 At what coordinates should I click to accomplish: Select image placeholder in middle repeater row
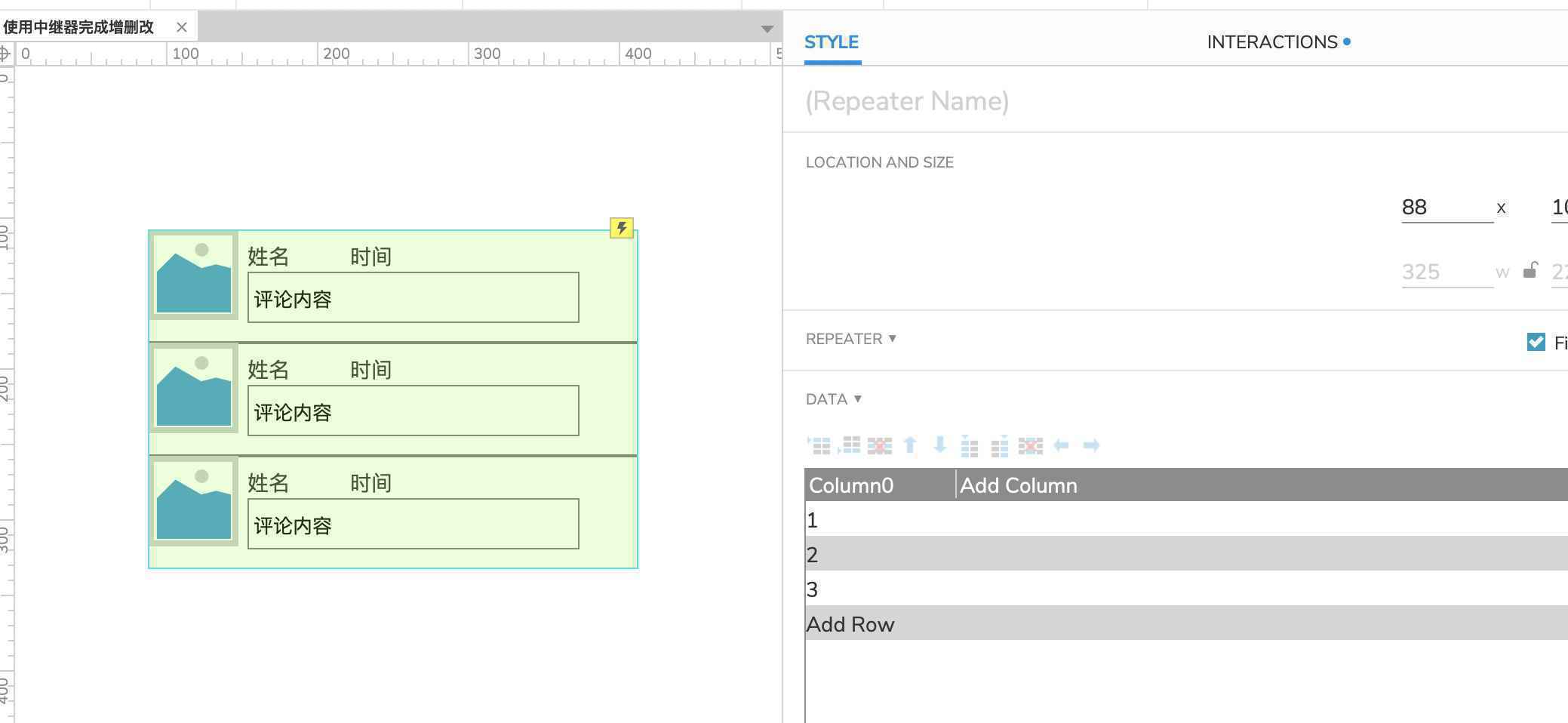click(x=194, y=388)
